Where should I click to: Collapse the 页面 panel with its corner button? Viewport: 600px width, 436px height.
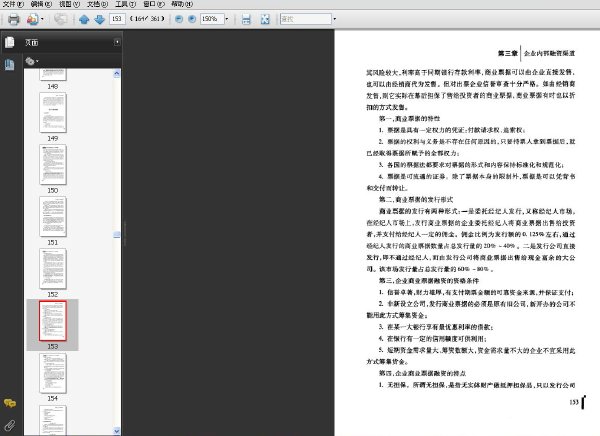(117, 42)
